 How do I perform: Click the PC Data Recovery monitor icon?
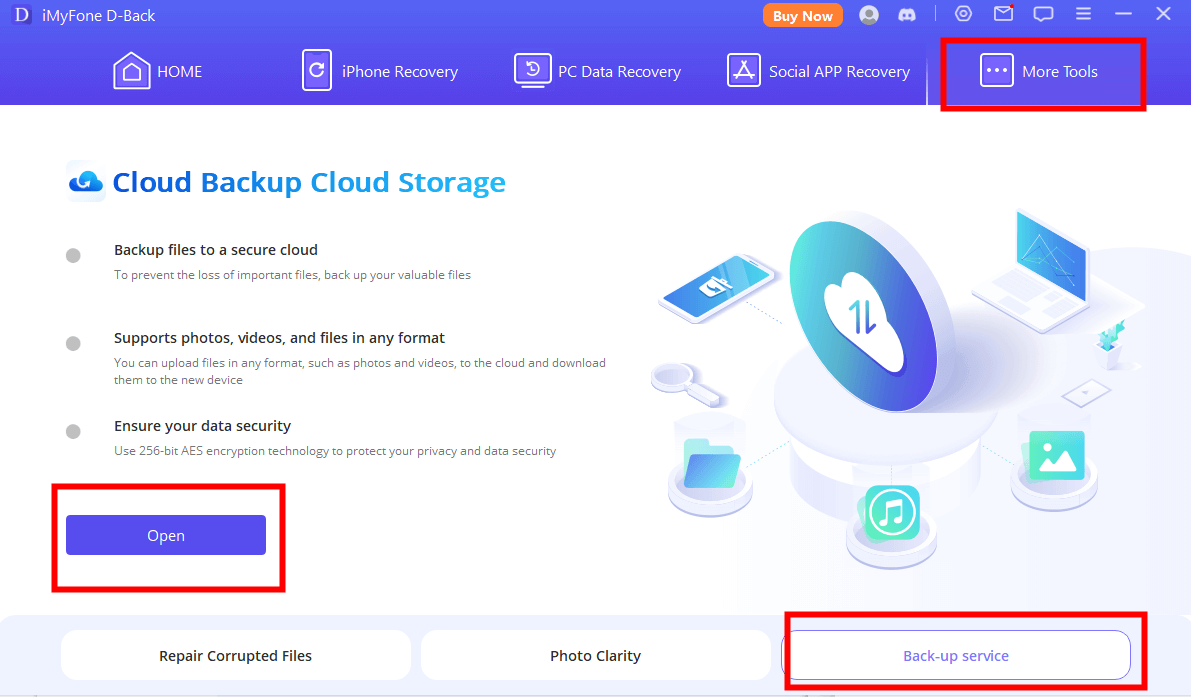click(532, 71)
